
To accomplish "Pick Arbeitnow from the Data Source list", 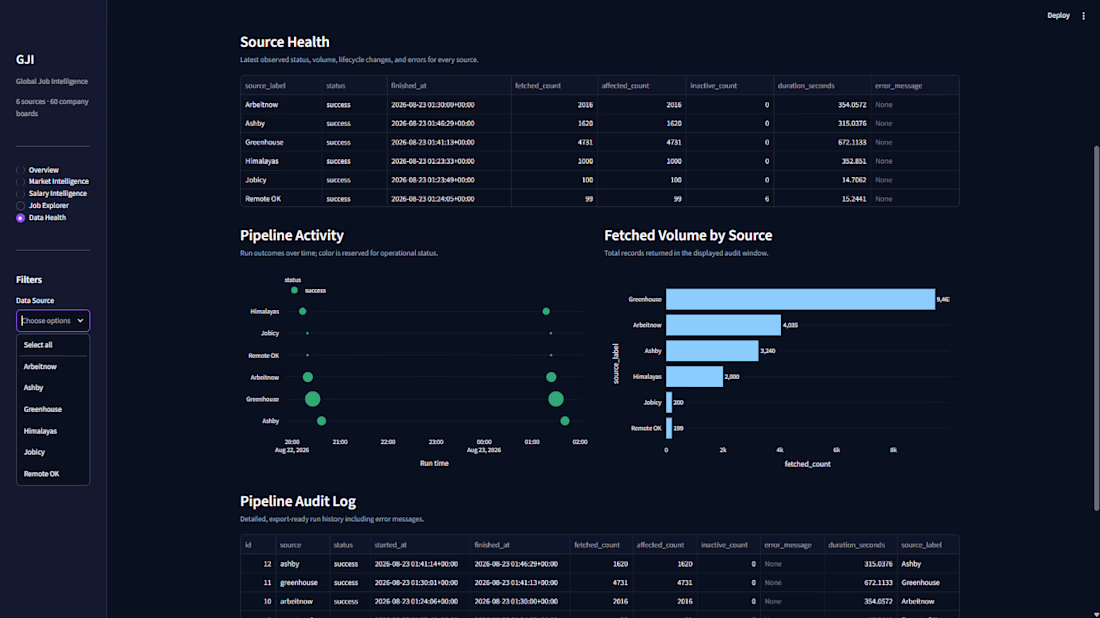I will 53,367.
